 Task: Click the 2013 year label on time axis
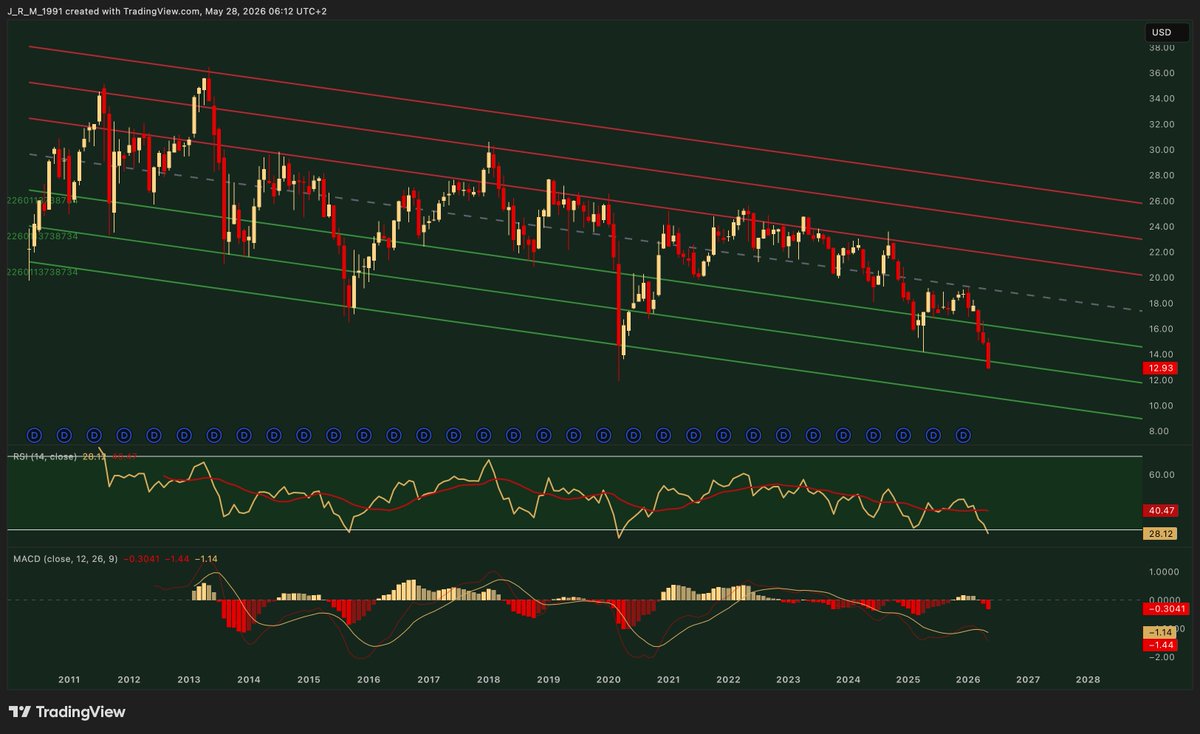click(189, 679)
